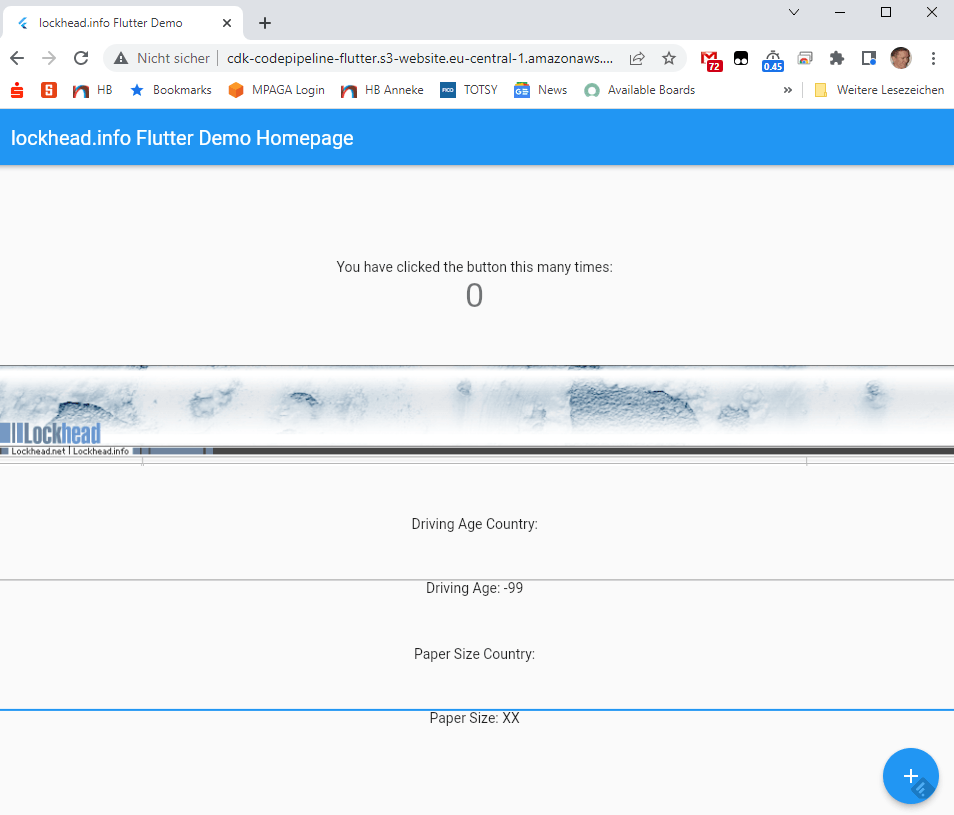The width and height of the screenshot is (954, 815).
Task: Open the HB Anneke bookmark
Action: coord(382,90)
